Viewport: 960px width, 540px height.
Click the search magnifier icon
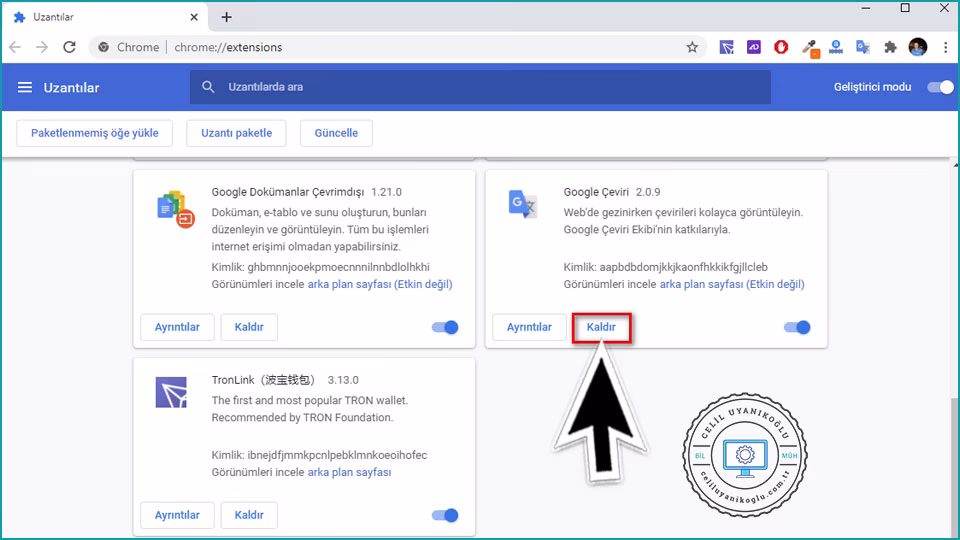(208, 87)
